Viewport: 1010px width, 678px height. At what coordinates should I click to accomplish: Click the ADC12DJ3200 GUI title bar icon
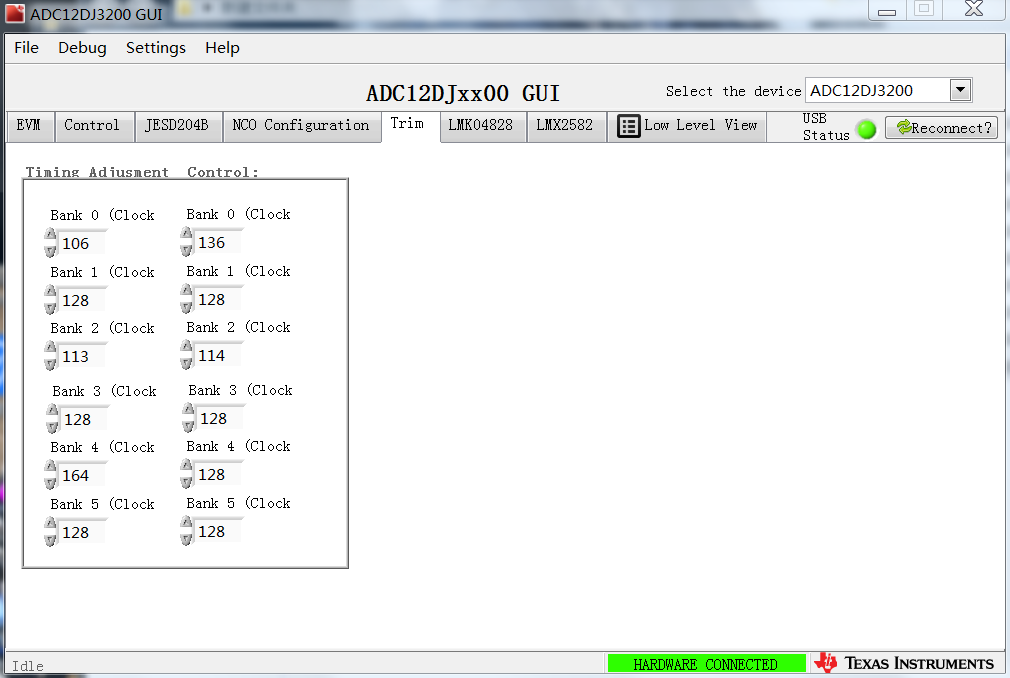click(15, 14)
